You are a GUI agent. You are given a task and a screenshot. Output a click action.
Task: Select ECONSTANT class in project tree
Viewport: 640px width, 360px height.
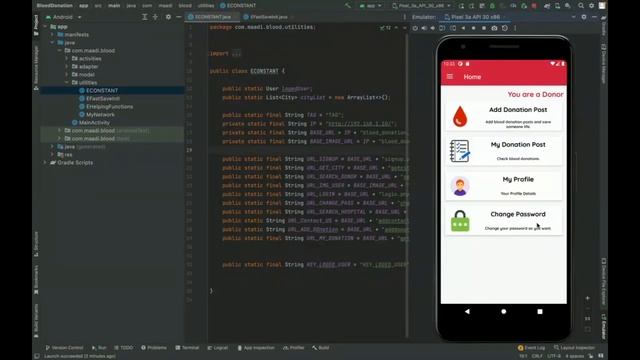[x=102, y=90]
